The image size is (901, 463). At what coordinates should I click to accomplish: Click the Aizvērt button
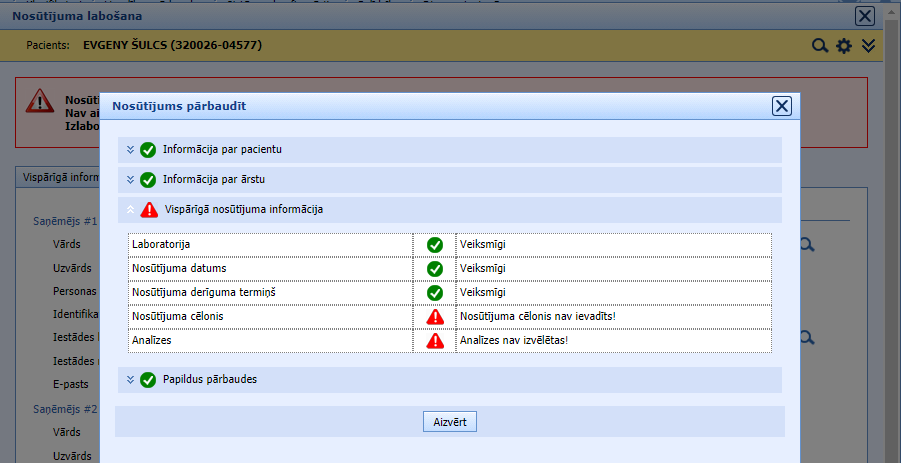[x=450, y=422]
